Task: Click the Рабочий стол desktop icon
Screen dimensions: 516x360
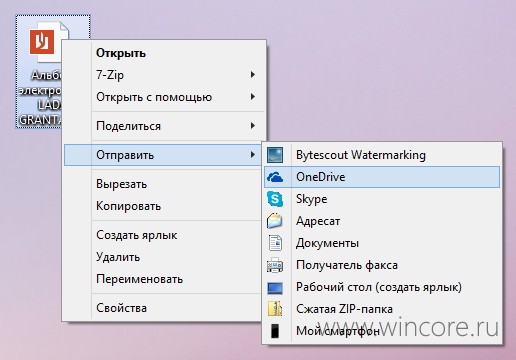Action: [x=275, y=288]
